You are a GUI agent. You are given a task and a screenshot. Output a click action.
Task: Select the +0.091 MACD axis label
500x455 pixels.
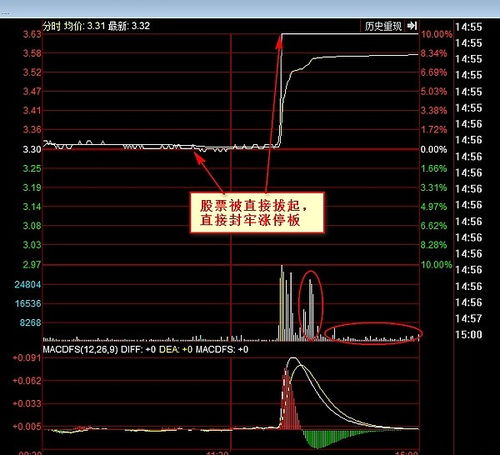[x=27, y=358]
